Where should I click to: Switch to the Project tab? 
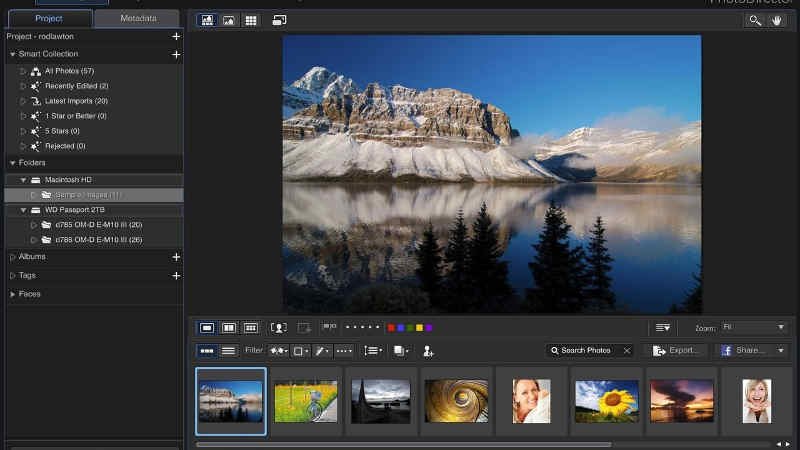49,18
